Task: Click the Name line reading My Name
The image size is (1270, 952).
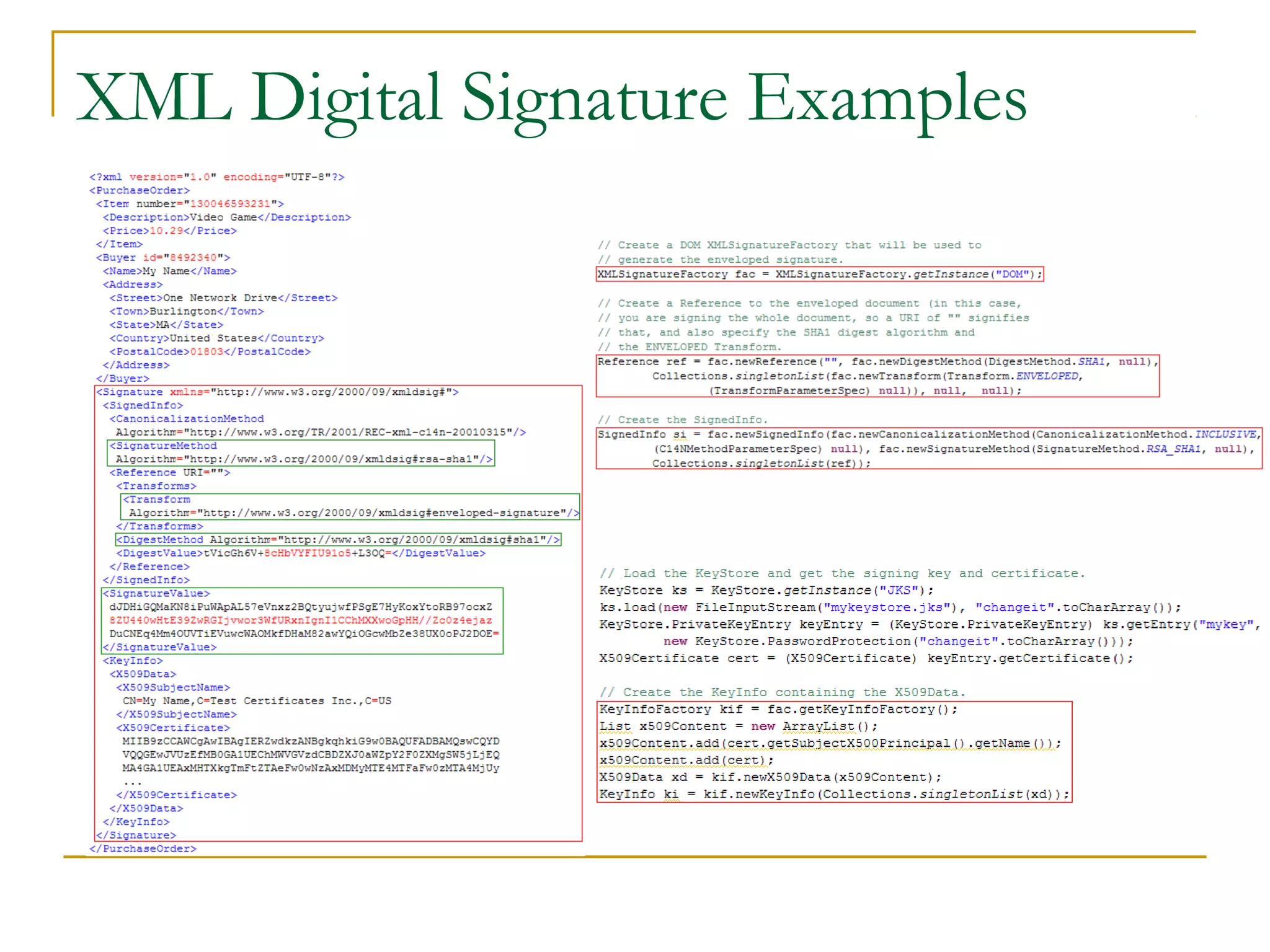Action: pos(170,271)
